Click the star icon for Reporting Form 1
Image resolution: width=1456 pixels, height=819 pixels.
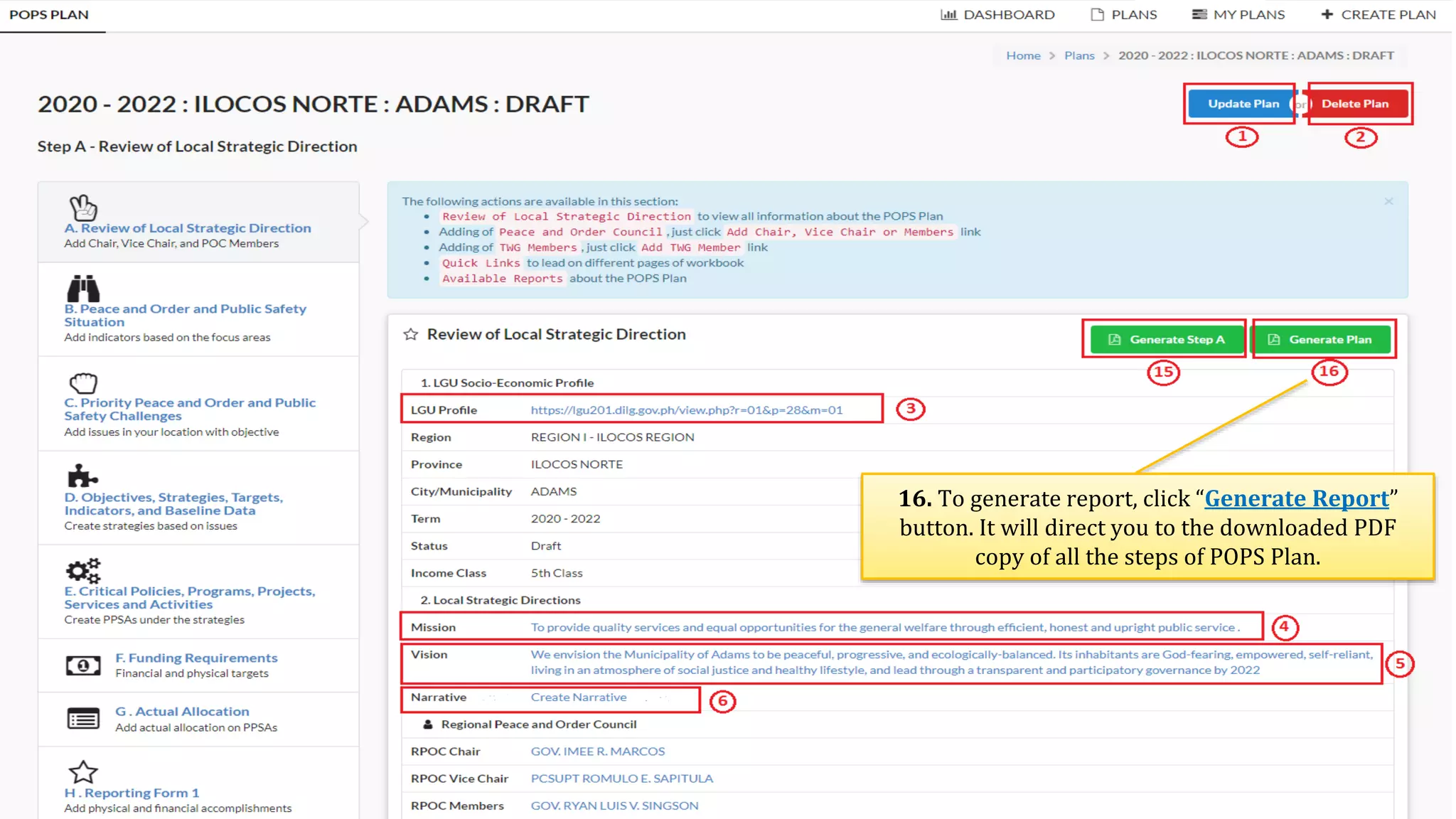83,772
